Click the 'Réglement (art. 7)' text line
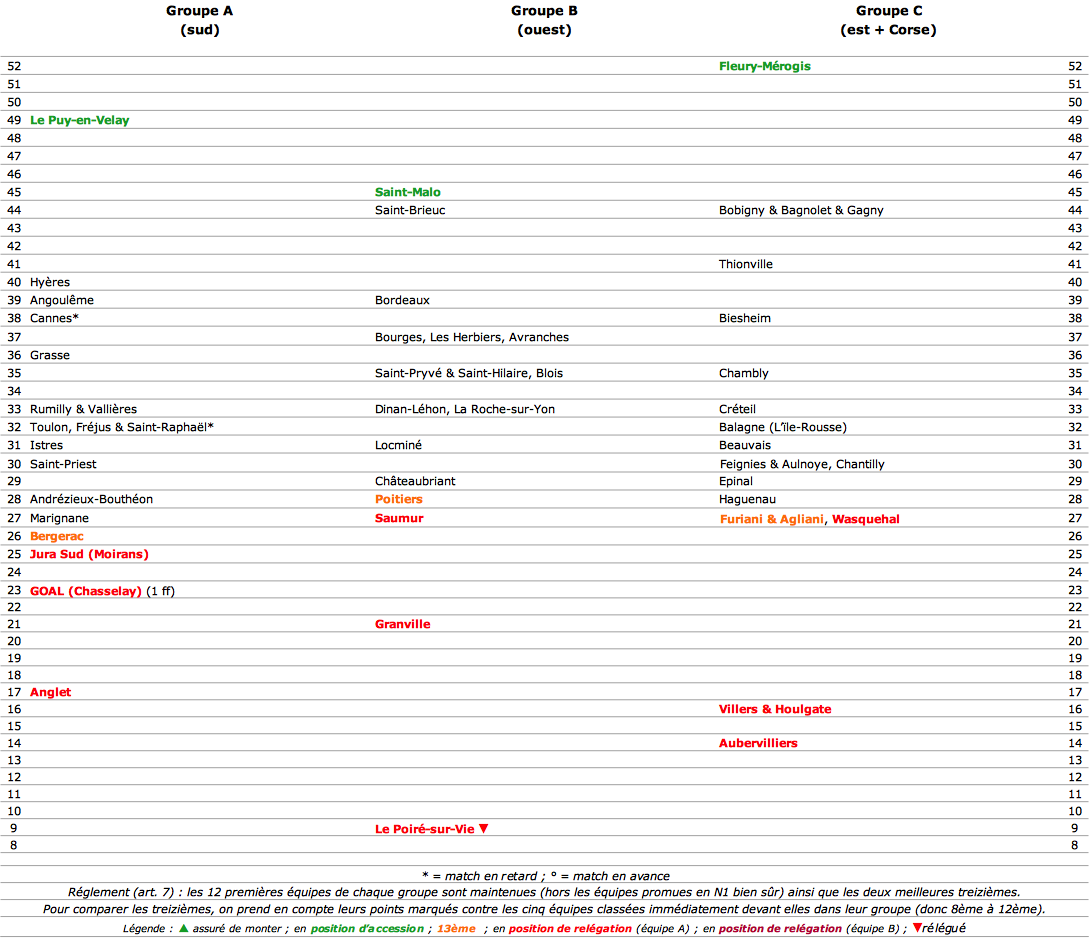 coord(544,892)
